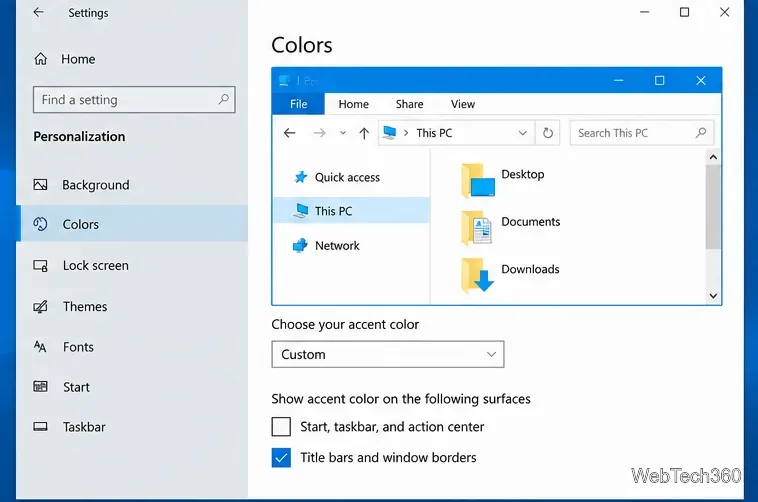This screenshot has height=502, width=758.
Task: Click the preview scrollbar up arrow
Action: [x=713, y=157]
